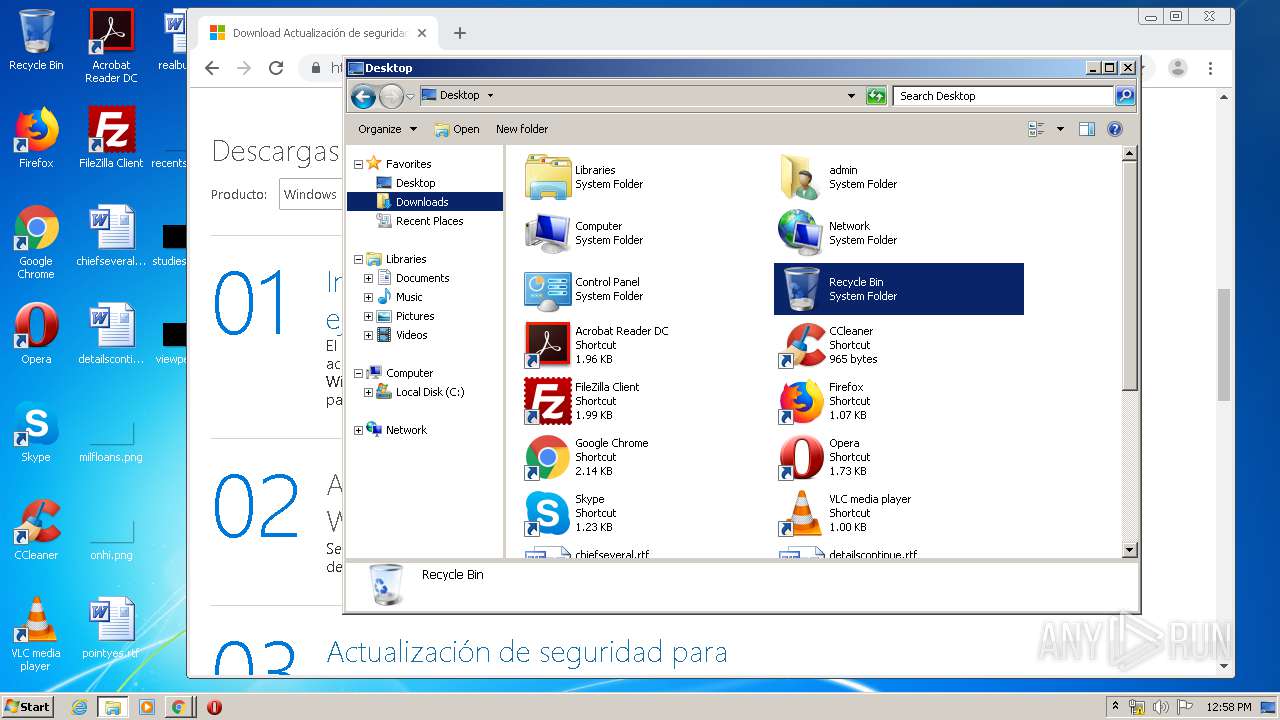Image resolution: width=1280 pixels, height=720 pixels.
Task: Toggle the Explorer preview pane button
Action: 1087,129
